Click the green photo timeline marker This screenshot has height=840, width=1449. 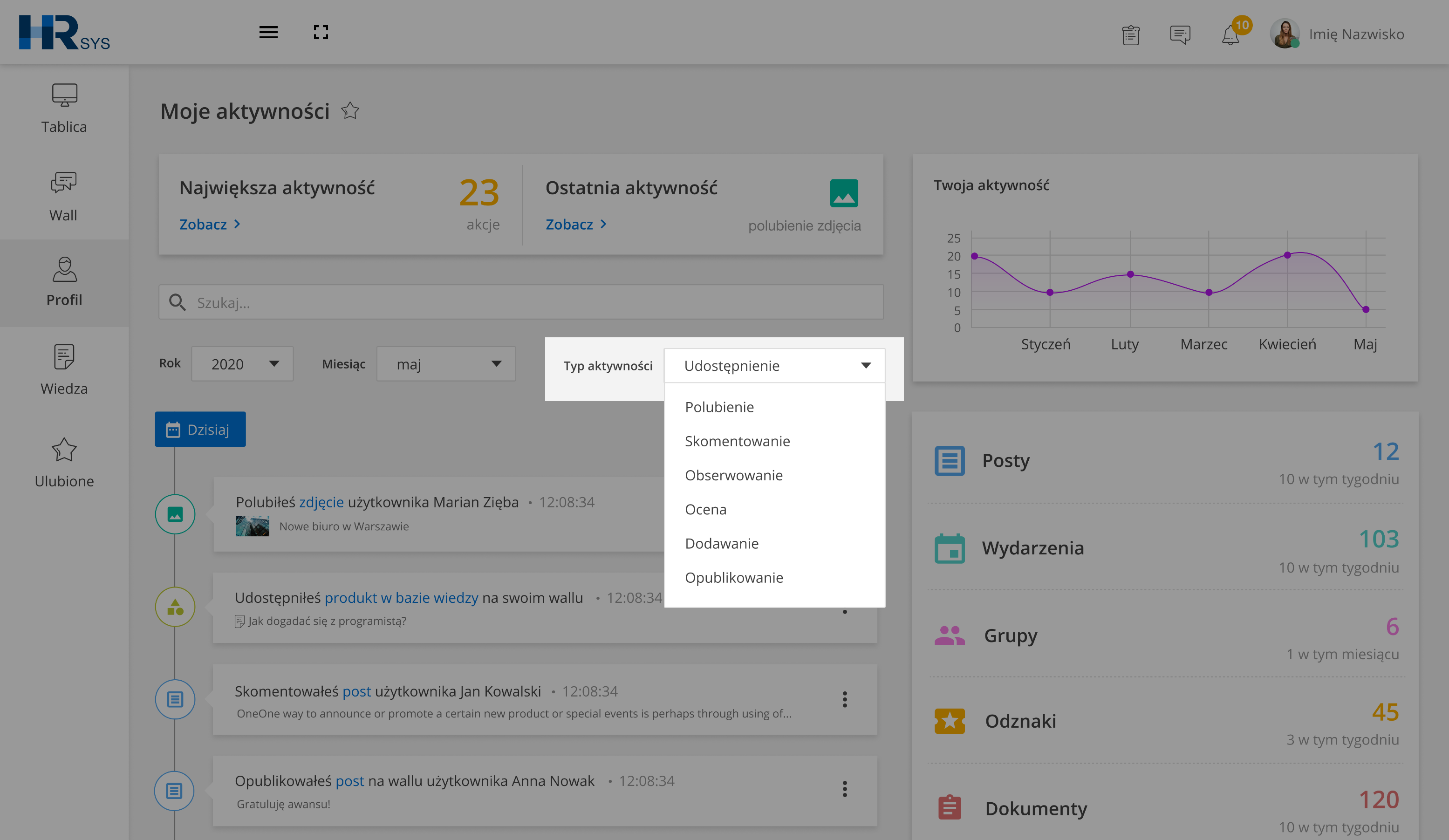tap(175, 514)
